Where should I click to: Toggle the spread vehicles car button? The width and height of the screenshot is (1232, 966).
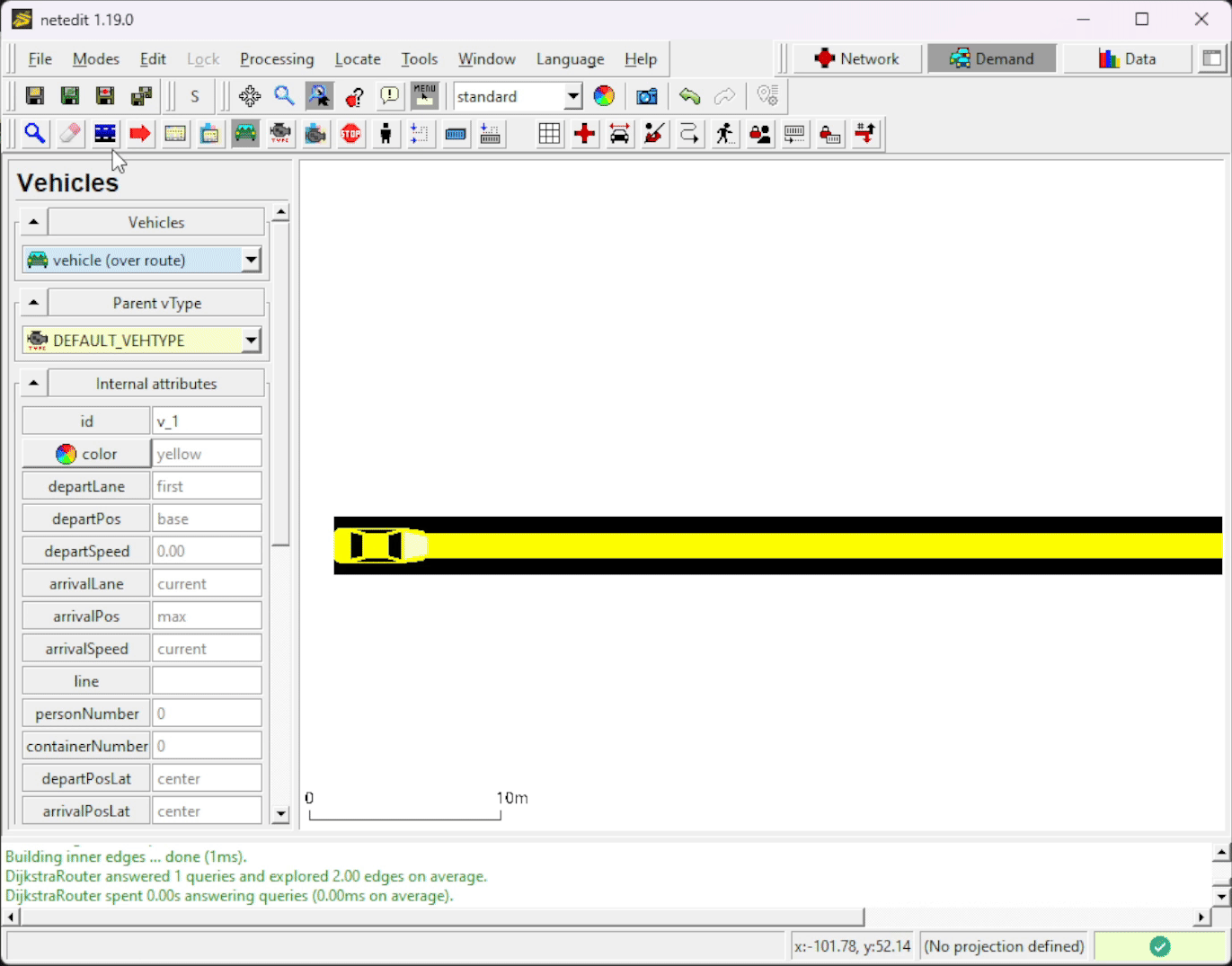[x=619, y=134]
